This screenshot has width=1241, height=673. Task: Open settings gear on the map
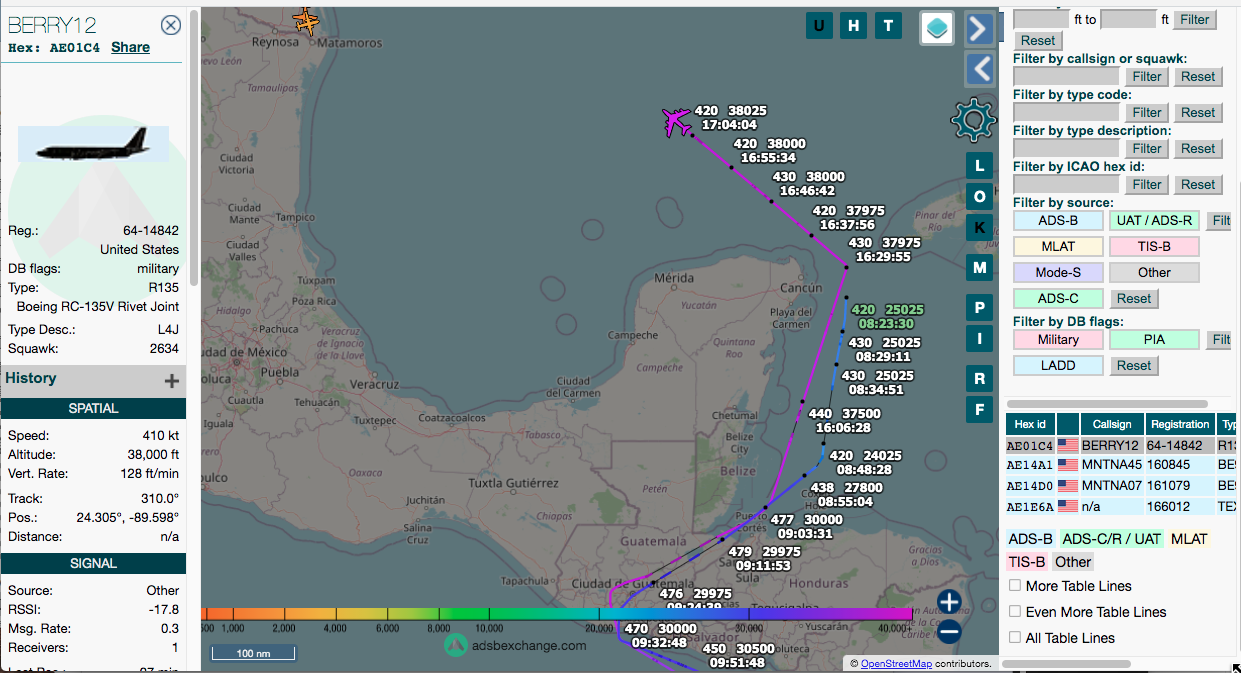[x=973, y=121]
